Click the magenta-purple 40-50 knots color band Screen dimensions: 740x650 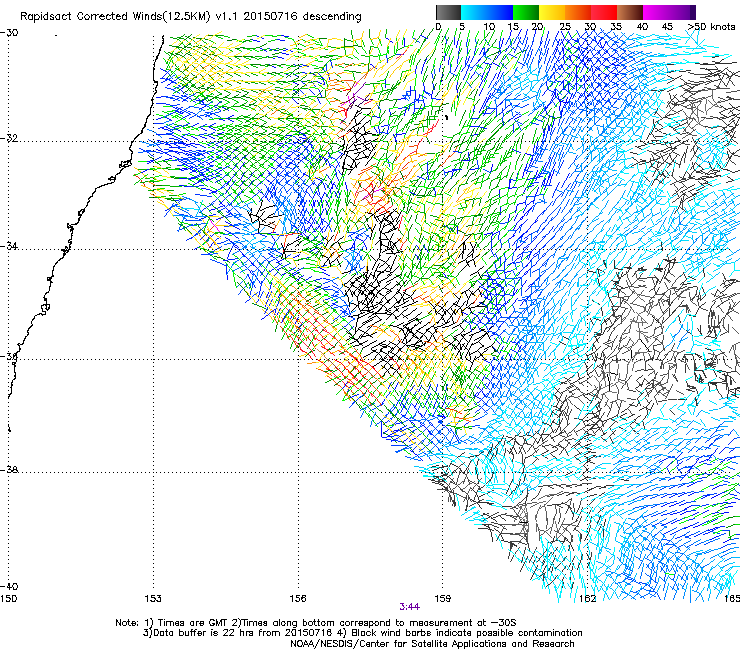coord(669,12)
